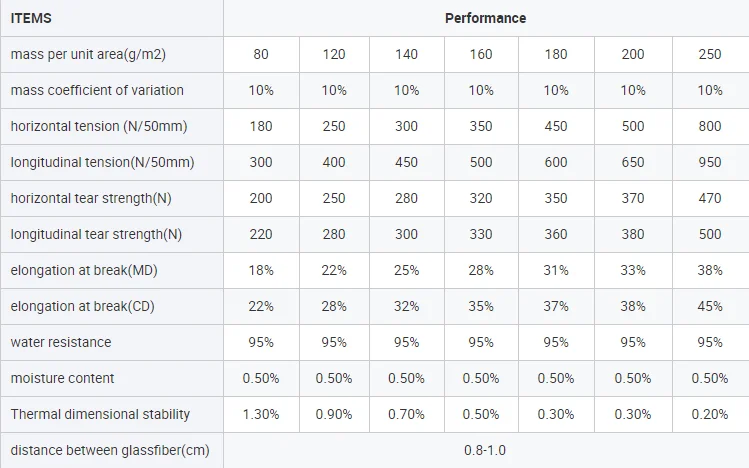Click the 'longitudinal tension(N/50mm)' row label

(102, 162)
